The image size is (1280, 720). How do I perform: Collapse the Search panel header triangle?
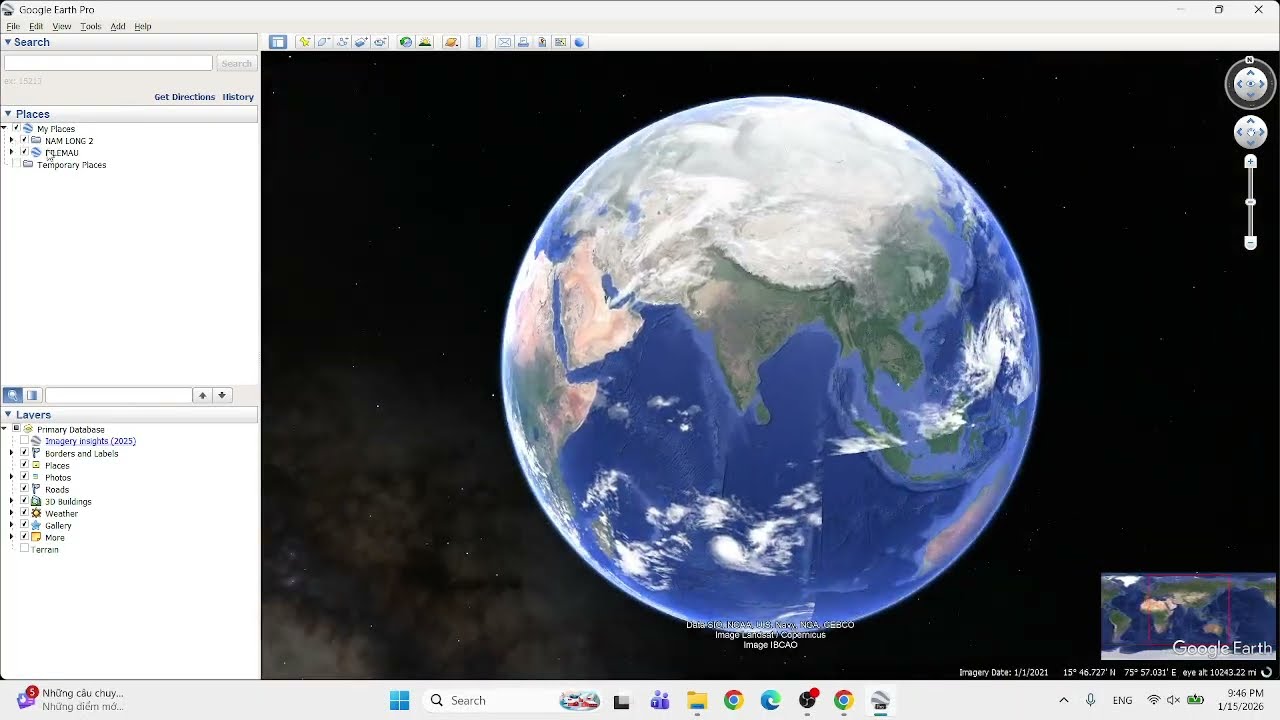[7, 42]
